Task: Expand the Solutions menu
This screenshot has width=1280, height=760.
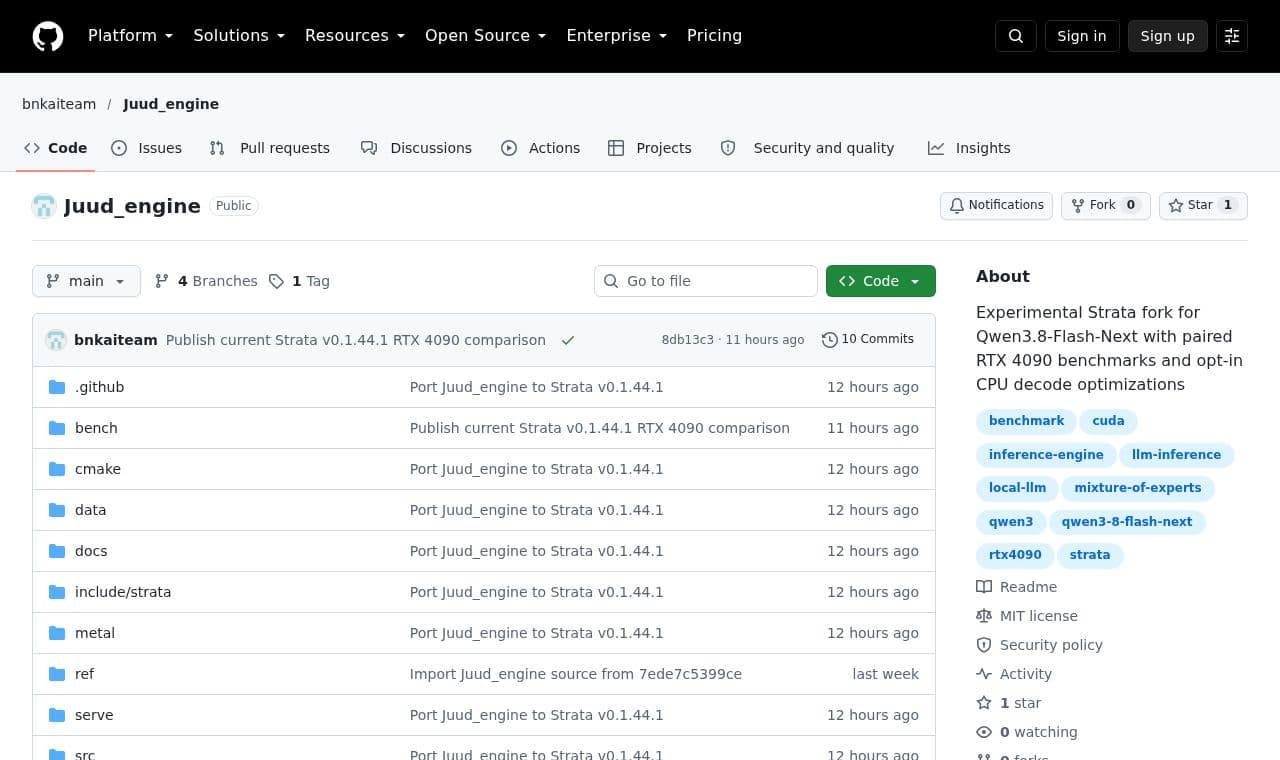Action: [x=239, y=36]
